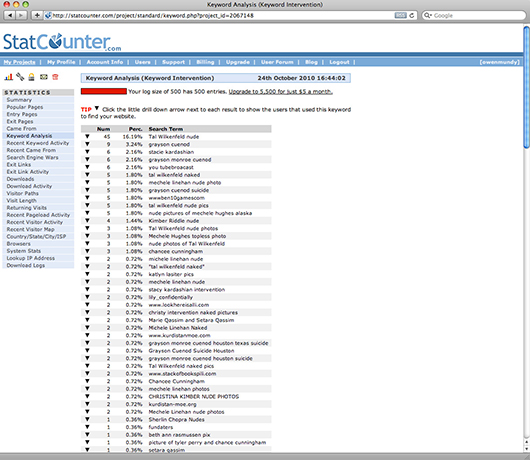Expand drill-down arrow for 'www.lookhereisalli.com'
The height and width of the screenshot is (460, 530).
(x=87, y=305)
